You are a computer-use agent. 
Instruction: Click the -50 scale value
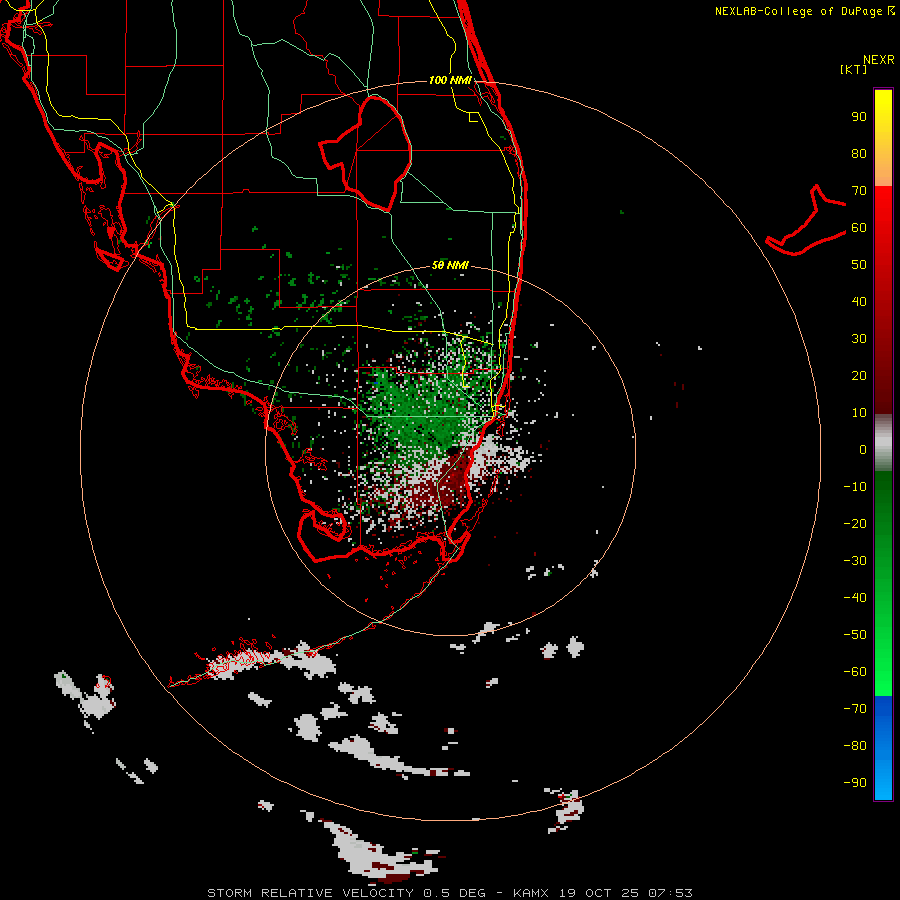point(855,635)
